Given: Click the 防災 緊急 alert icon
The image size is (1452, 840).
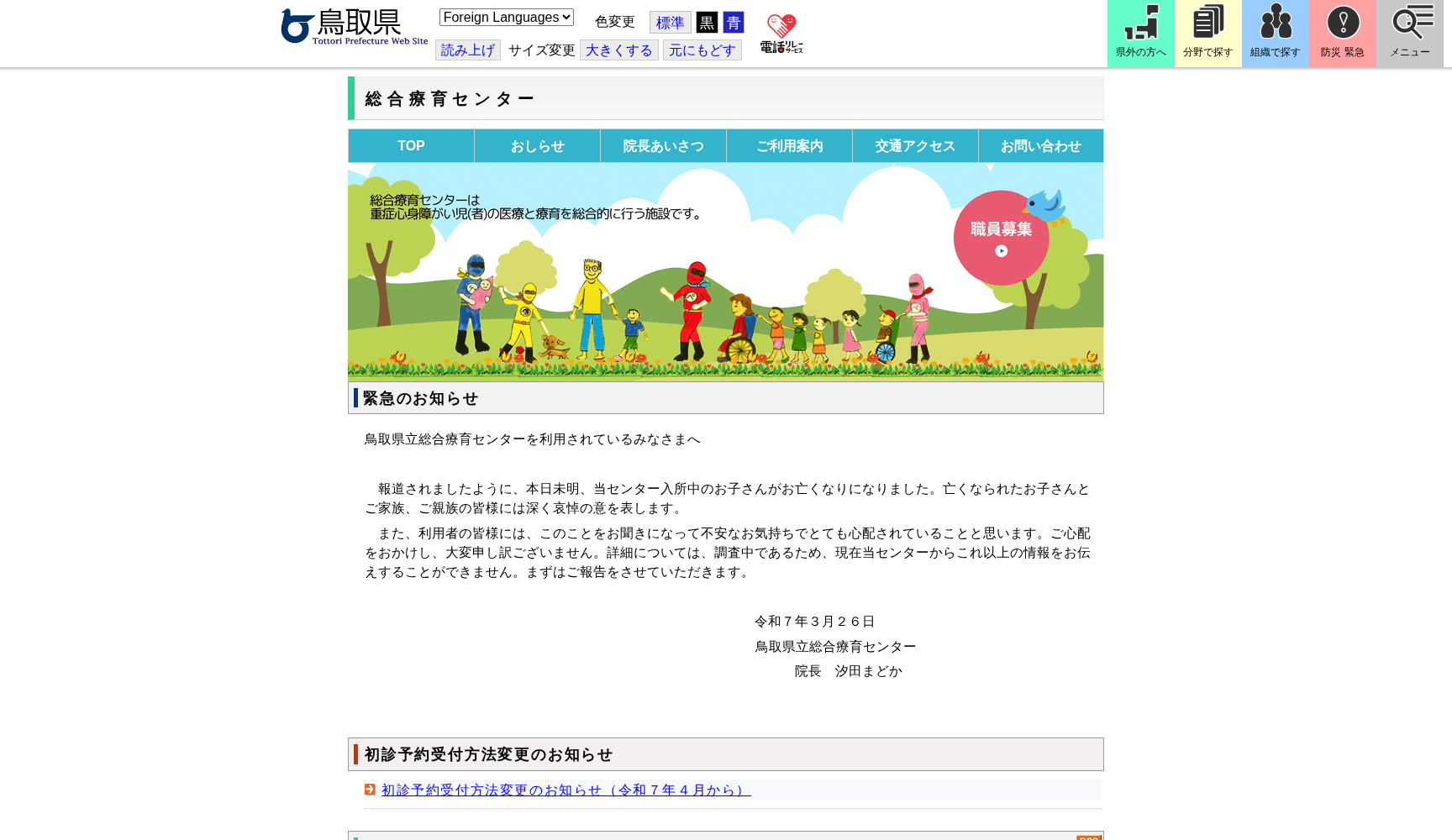Looking at the screenshot, I should tap(1342, 33).
